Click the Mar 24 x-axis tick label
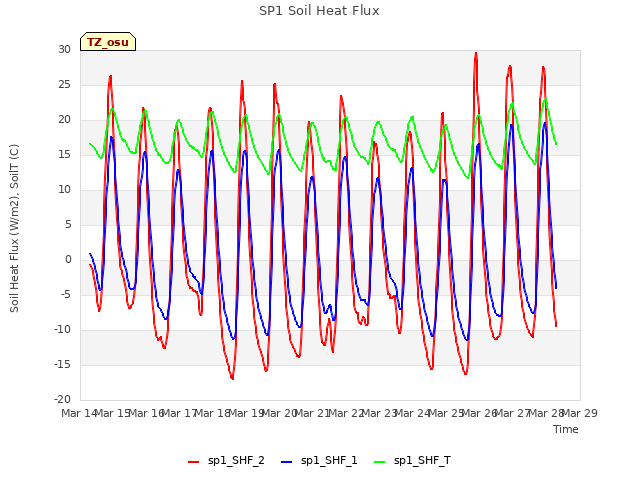Viewport: 640px width, 480px height. pyautogui.click(x=413, y=413)
